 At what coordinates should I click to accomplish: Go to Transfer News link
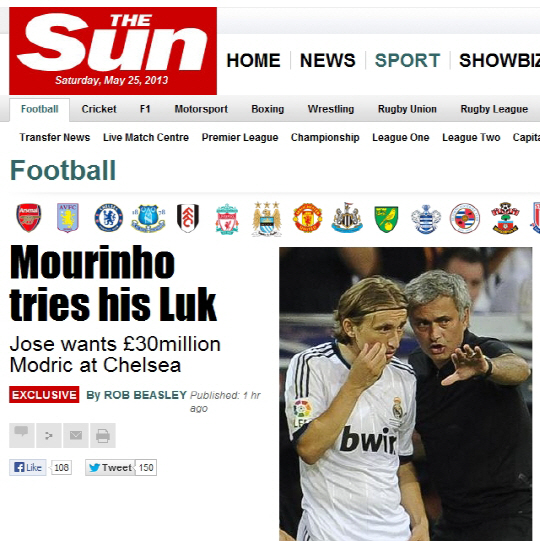click(55, 137)
